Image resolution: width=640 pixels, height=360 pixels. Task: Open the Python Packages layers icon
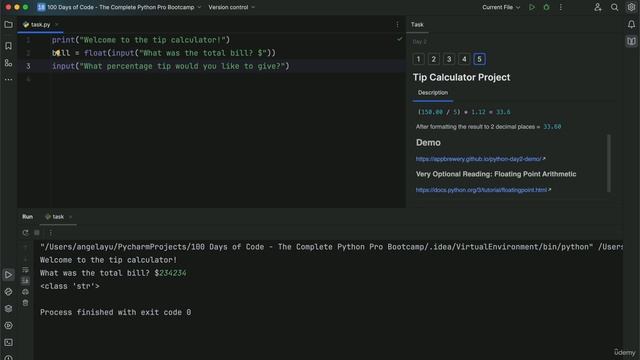tap(8, 309)
